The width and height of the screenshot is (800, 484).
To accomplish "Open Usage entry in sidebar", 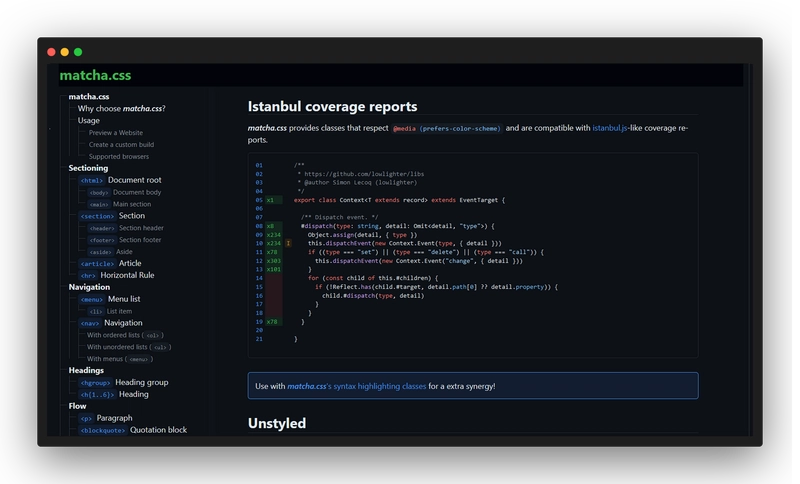I will tap(88, 120).
